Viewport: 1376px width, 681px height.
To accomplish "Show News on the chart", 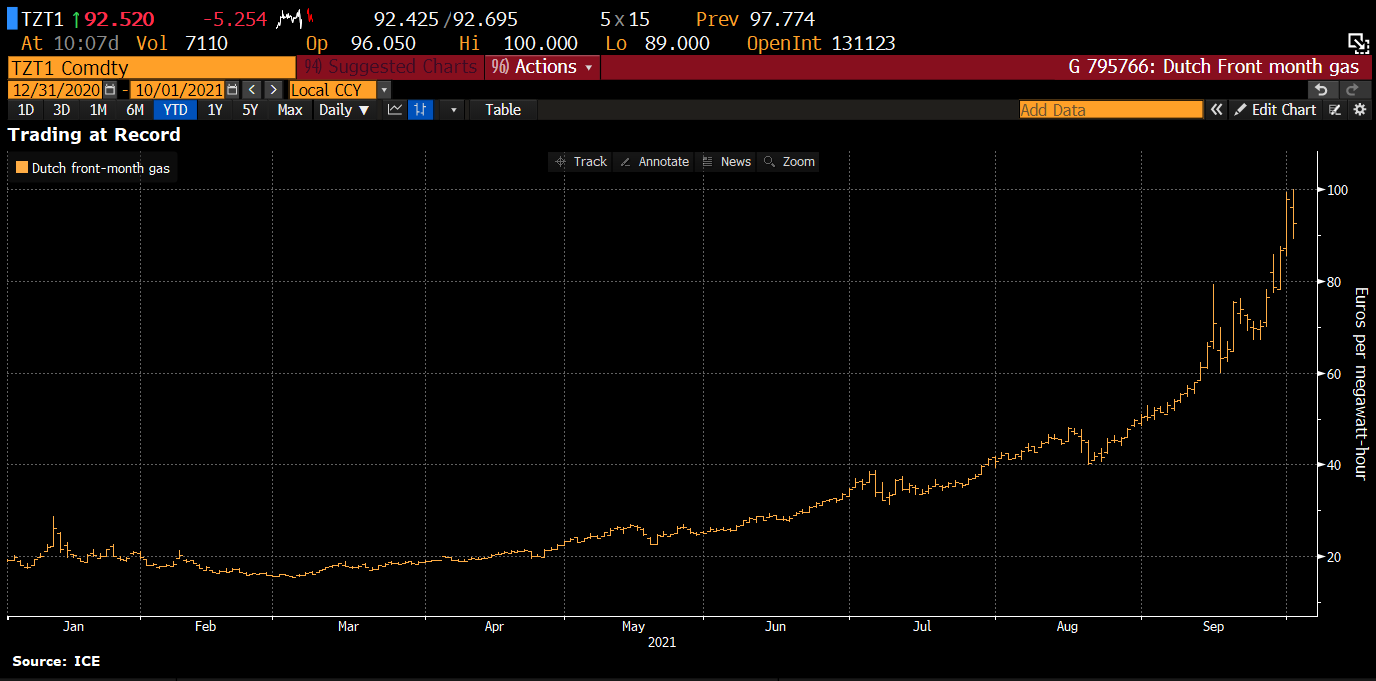I will point(727,161).
